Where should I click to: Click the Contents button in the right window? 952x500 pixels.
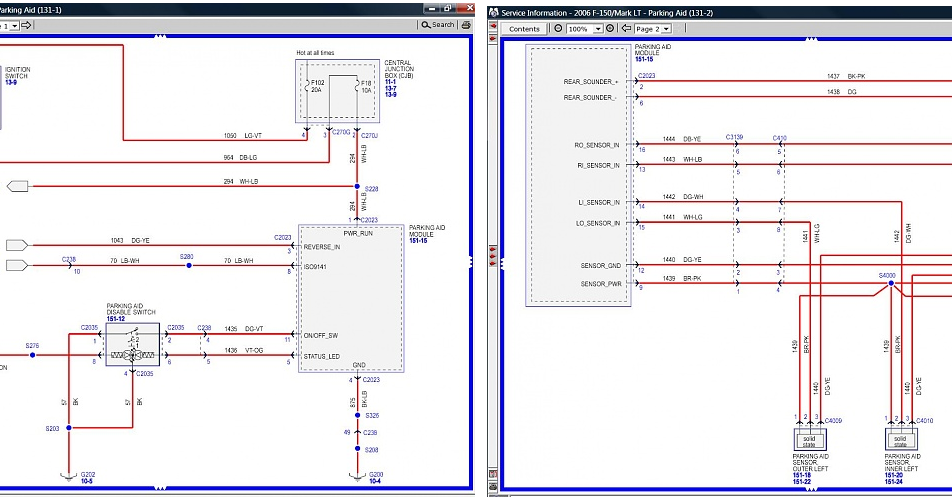(524, 29)
